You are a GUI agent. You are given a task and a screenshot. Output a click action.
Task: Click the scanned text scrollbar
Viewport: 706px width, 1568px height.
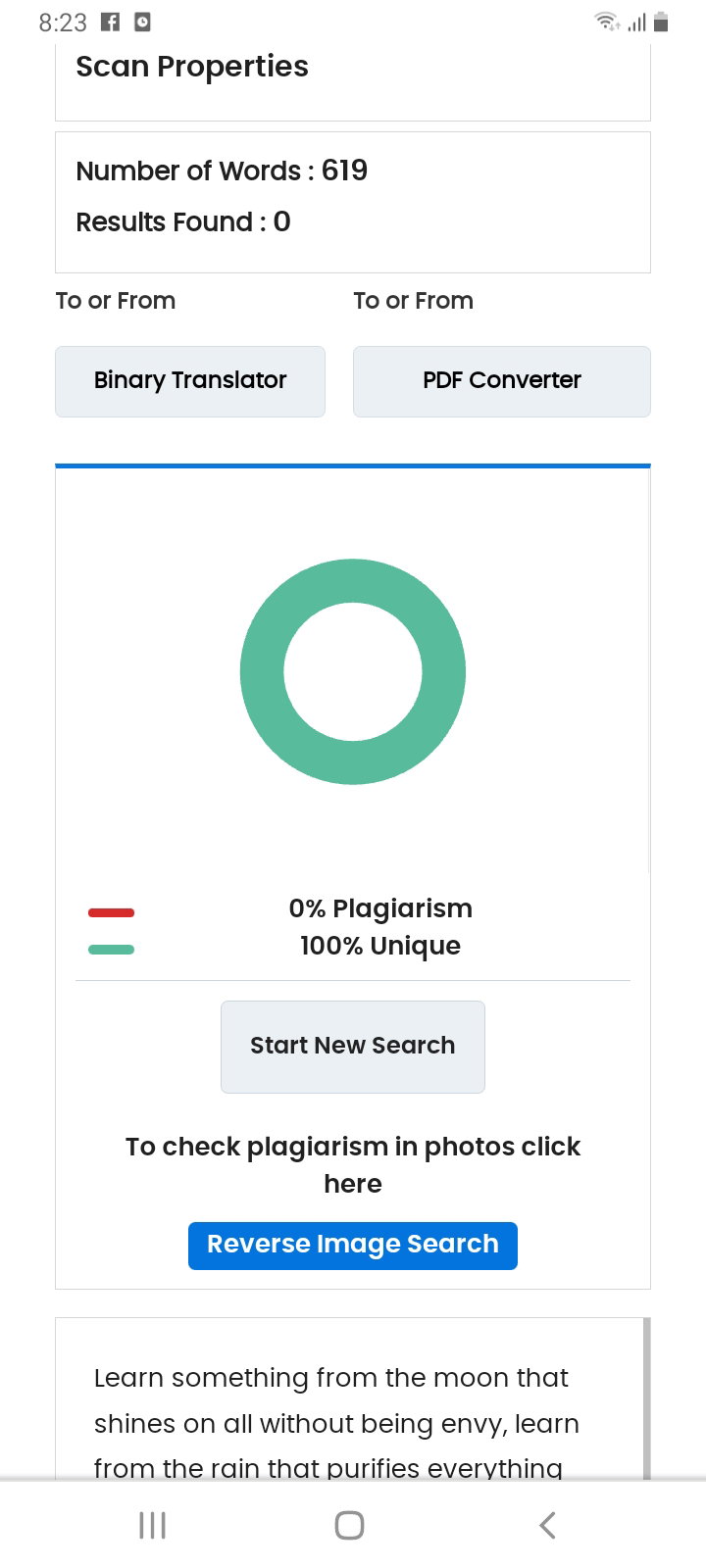coord(646,1398)
